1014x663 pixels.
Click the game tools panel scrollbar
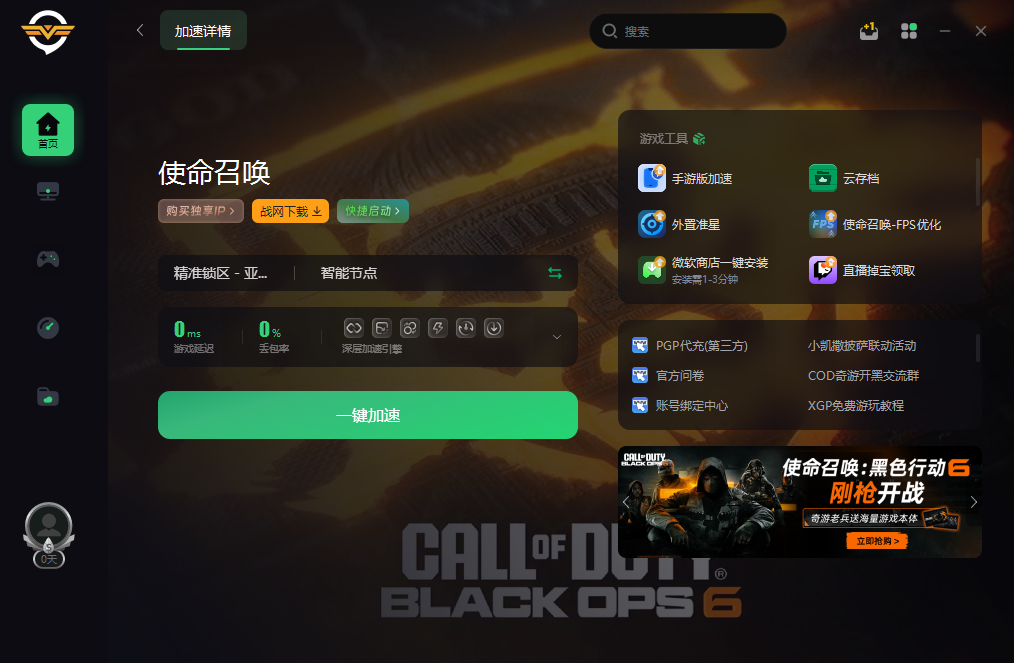click(977, 182)
